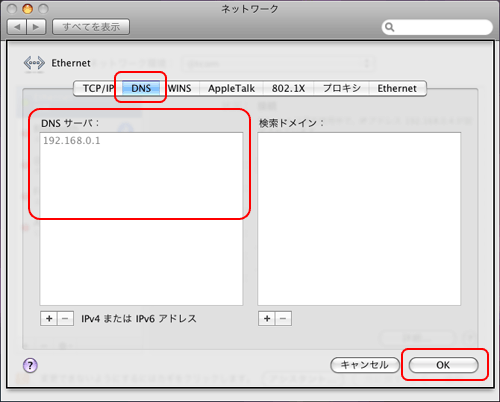Open help with the purple question mark
This screenshot has width=500, height=402.
pos(30,365)
